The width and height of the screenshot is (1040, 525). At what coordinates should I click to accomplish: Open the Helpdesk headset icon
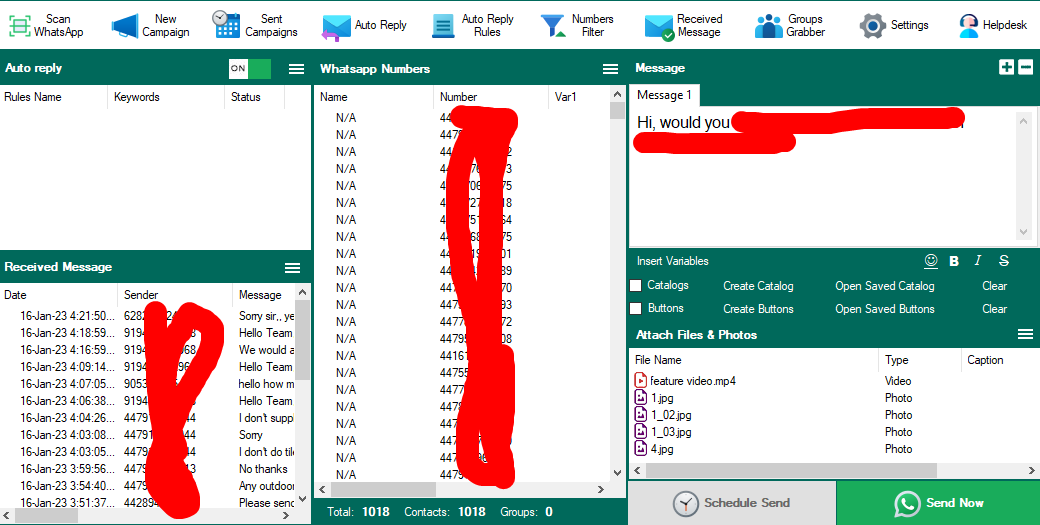(x=968, y=26)
